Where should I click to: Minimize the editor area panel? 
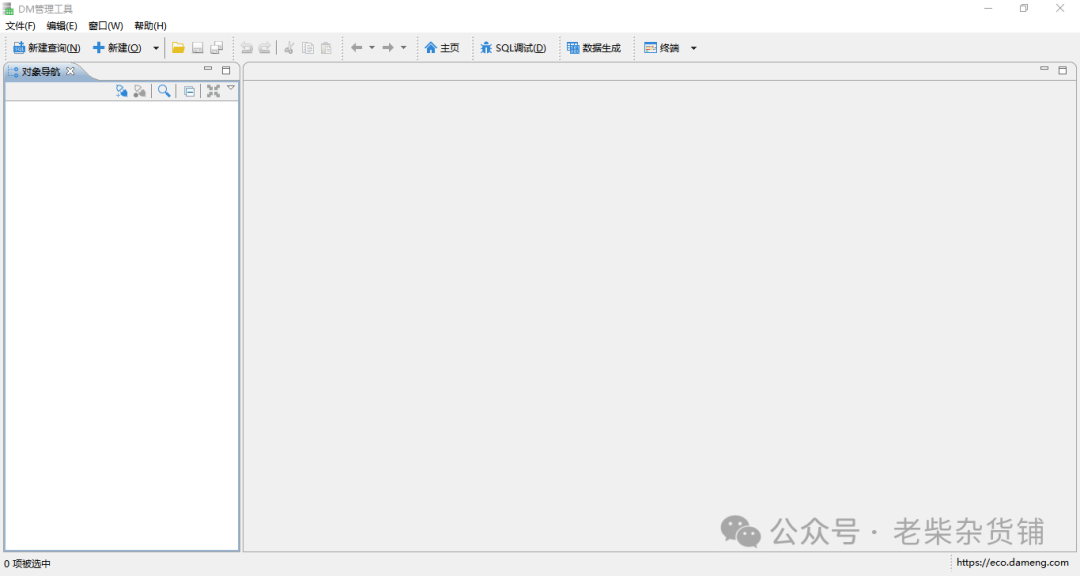pos(1044,69)
